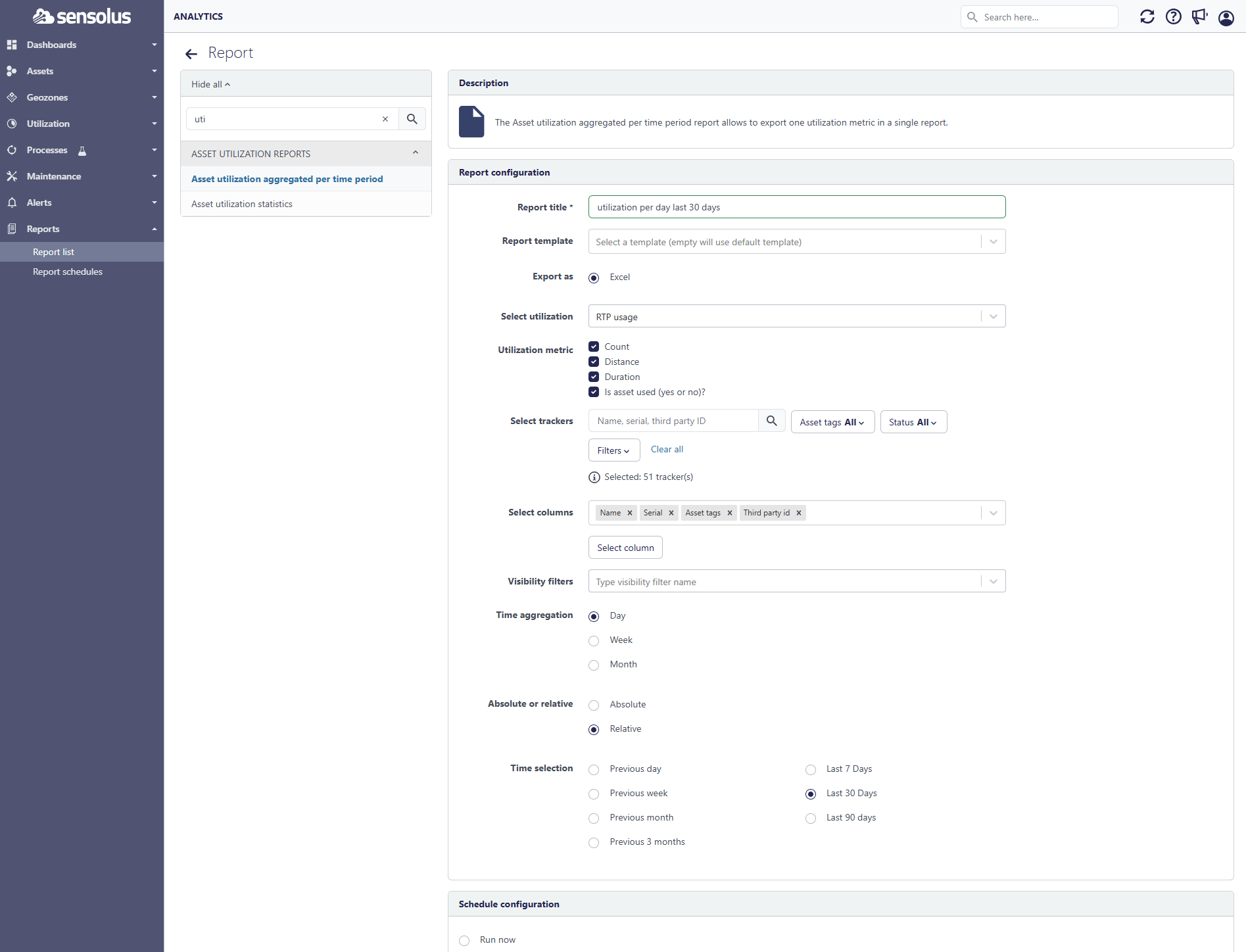Click the info icon beside Selected trackers
The height and width of the screenshot is (952, 1246).
[594, 477]
